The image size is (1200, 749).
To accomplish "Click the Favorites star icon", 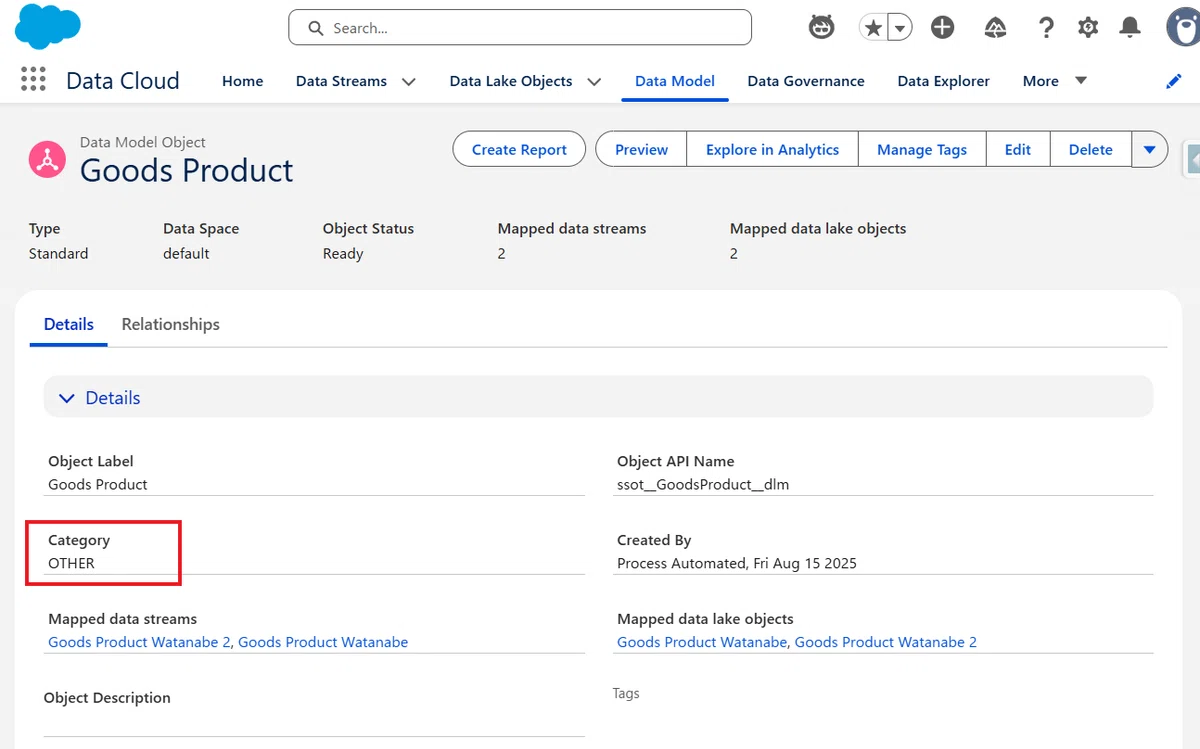I will pos(873,28).
